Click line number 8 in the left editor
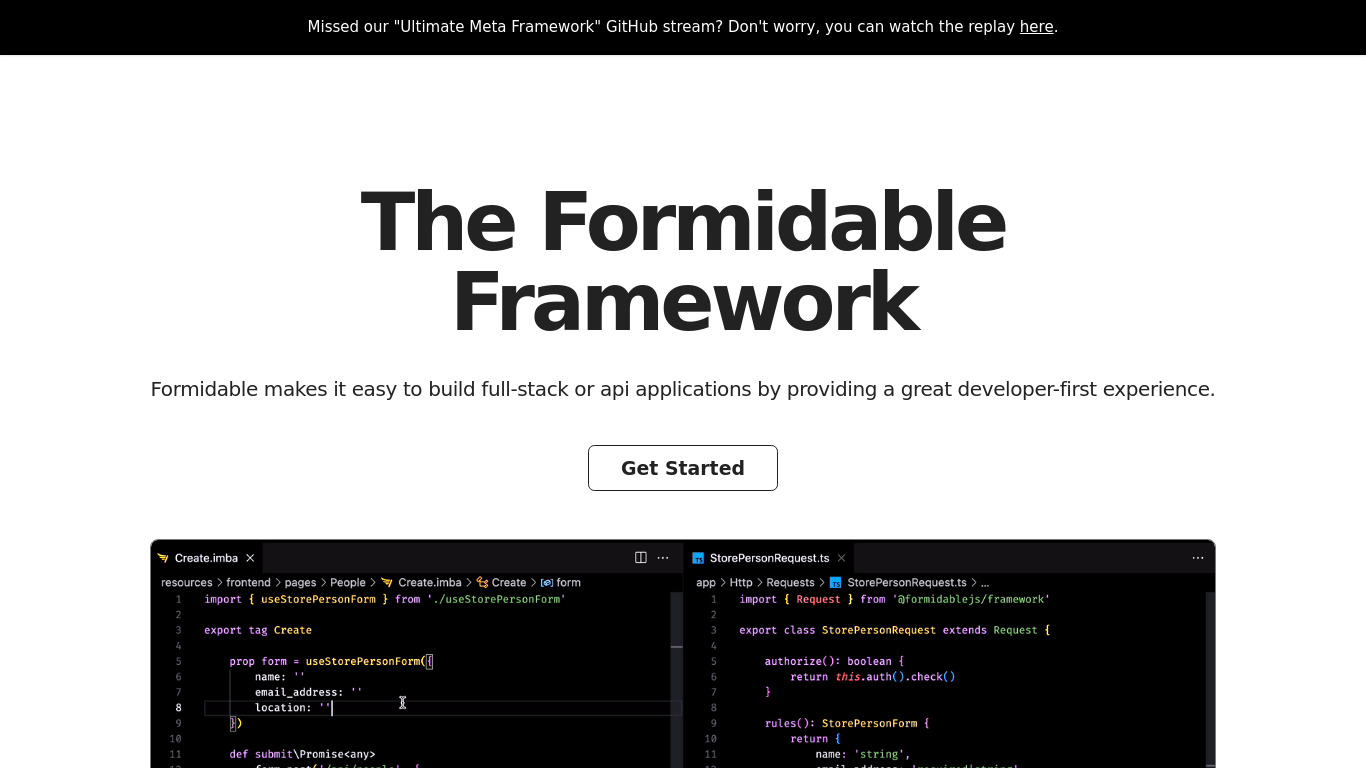This screenshot has width=1366, height=768. pos(179,707)
